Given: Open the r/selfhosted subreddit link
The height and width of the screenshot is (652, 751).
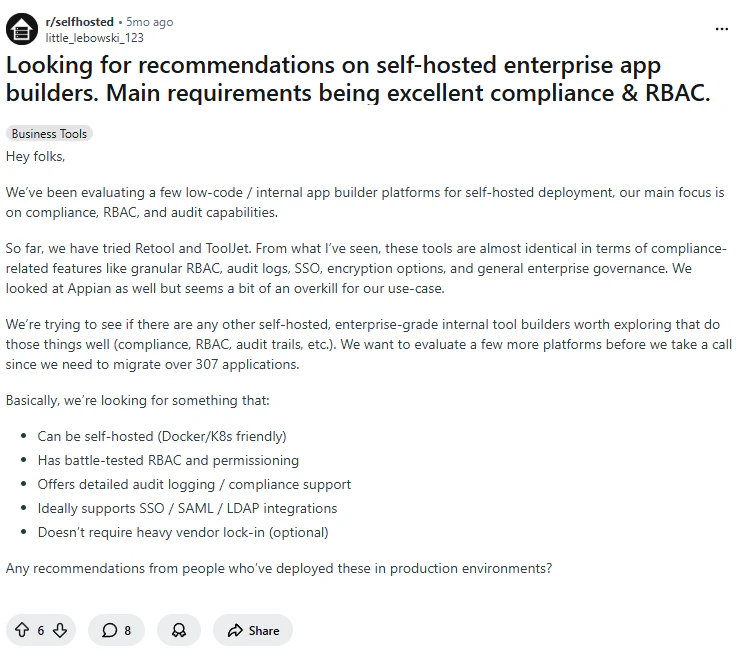Looking at the screenshot, I should pos(80,22).
